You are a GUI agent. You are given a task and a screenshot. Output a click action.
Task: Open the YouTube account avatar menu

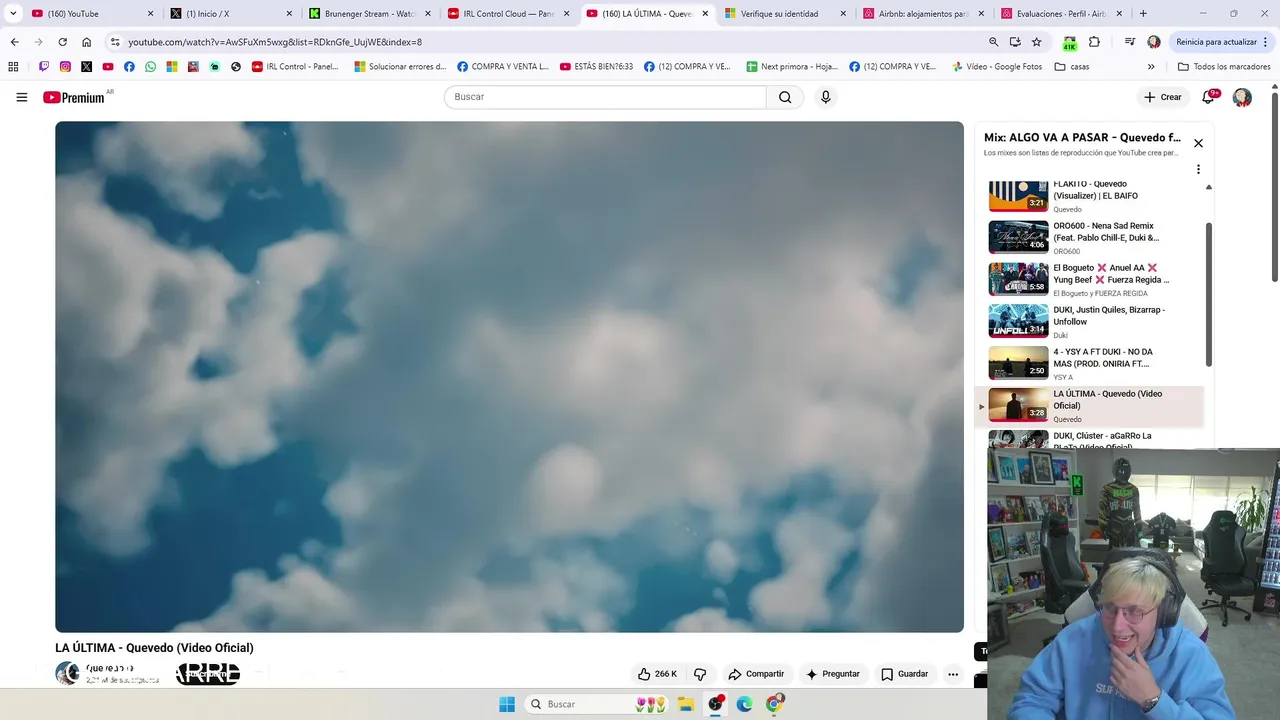pos(1242,97)
